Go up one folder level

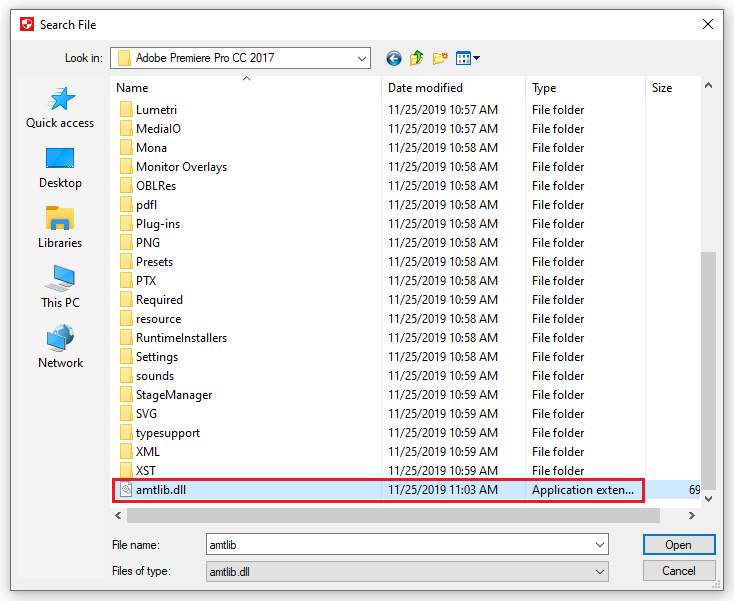(x=416, y=59)
